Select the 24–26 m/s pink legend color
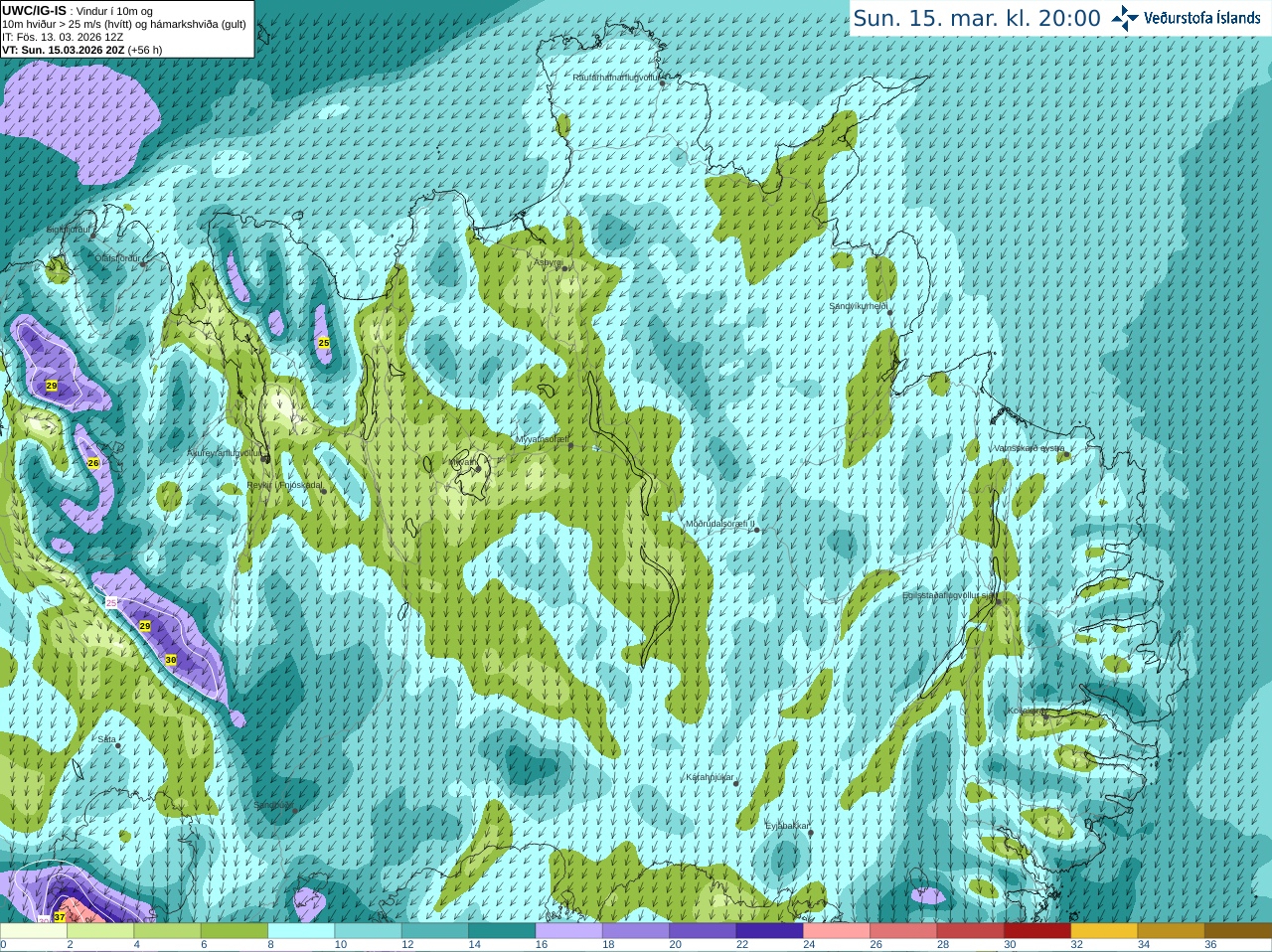This screenshot has height=952, width=1272. tap(837, 931)
